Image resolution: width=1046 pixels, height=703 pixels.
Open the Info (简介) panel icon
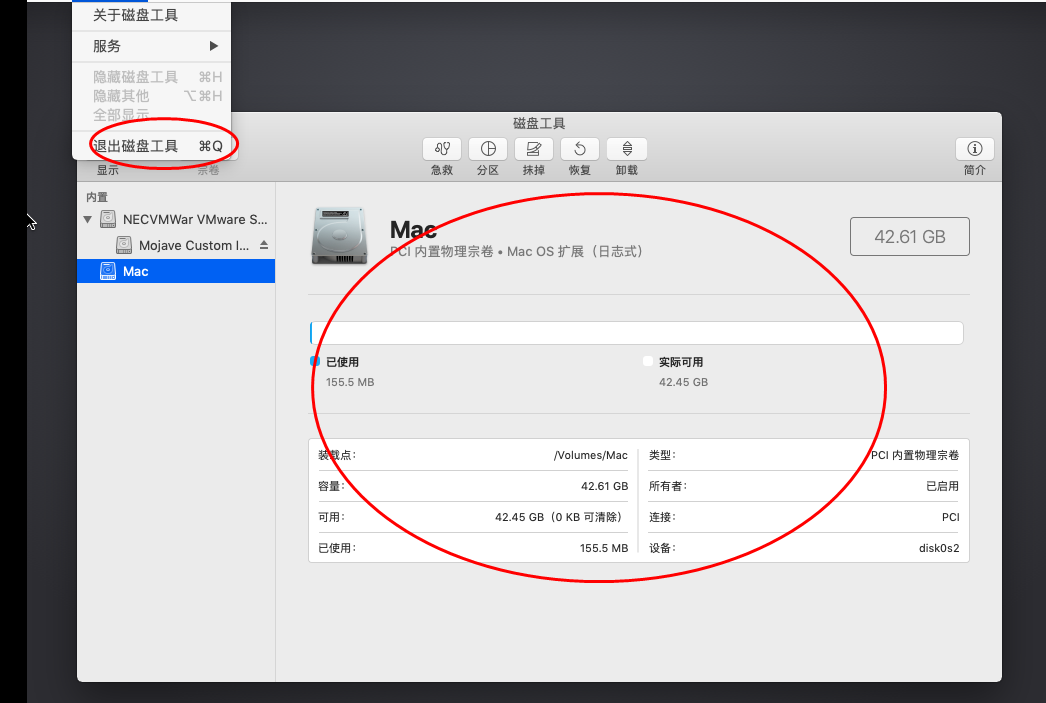pos(975,149)
